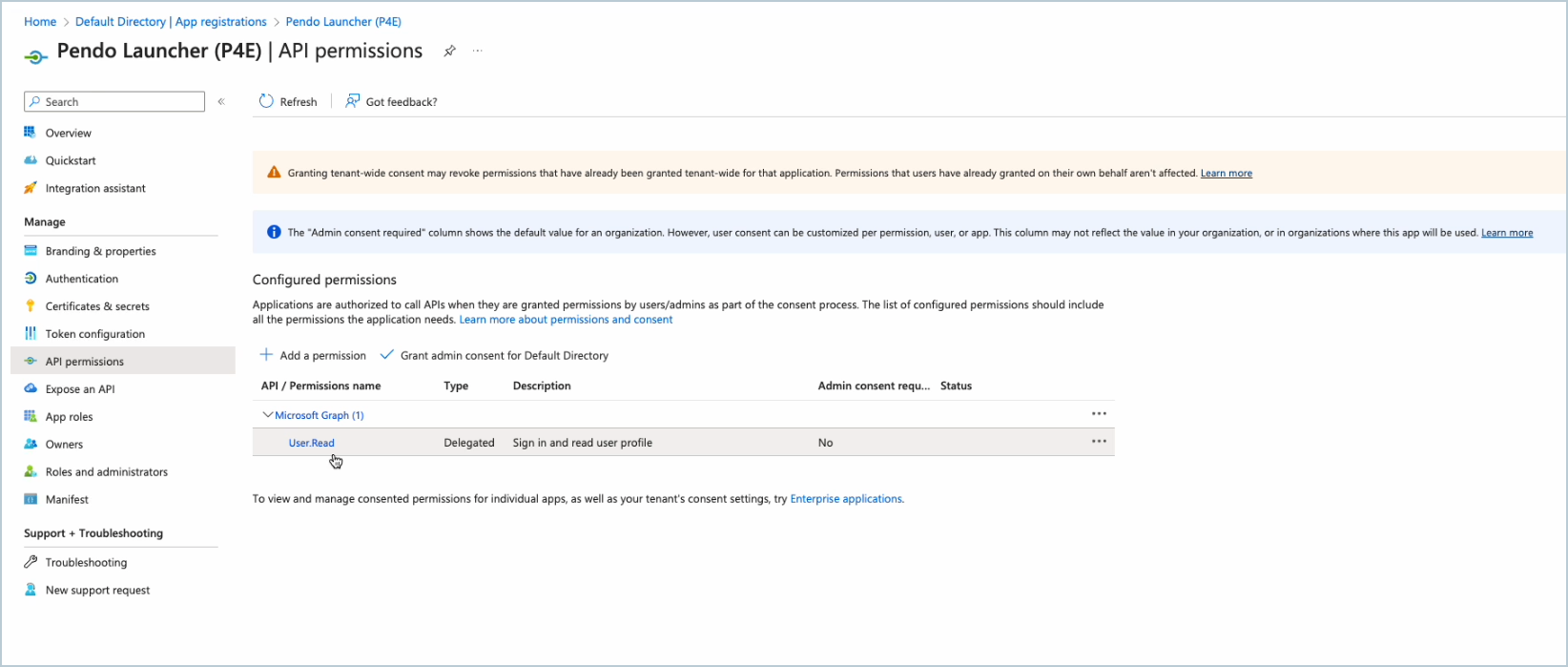This screenshot has width=1568, height=667.
Task: Click the 'No' admin consent cell
Action: click(x=826, y=443)
